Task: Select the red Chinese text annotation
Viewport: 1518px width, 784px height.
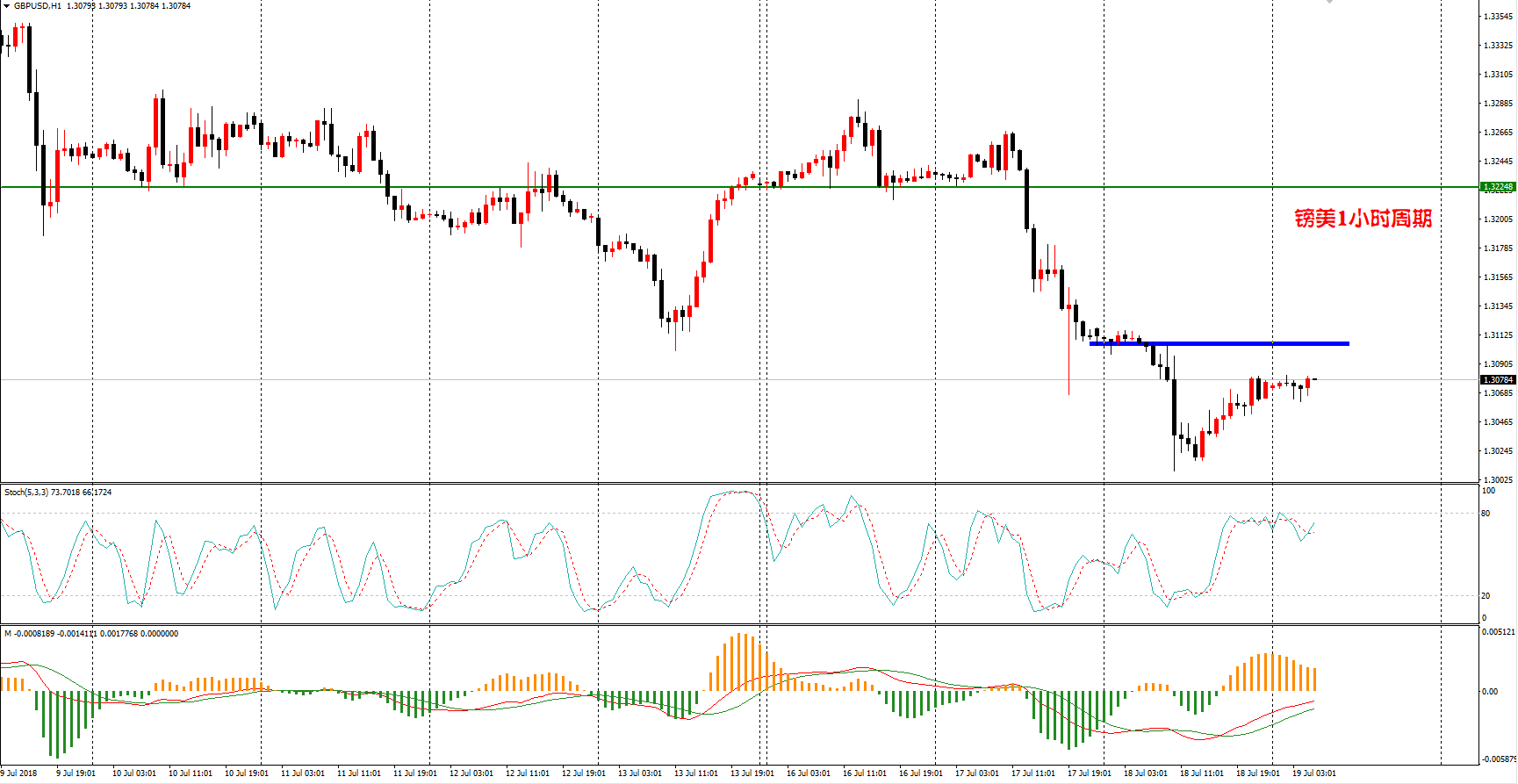Action: click(1363, 219)
